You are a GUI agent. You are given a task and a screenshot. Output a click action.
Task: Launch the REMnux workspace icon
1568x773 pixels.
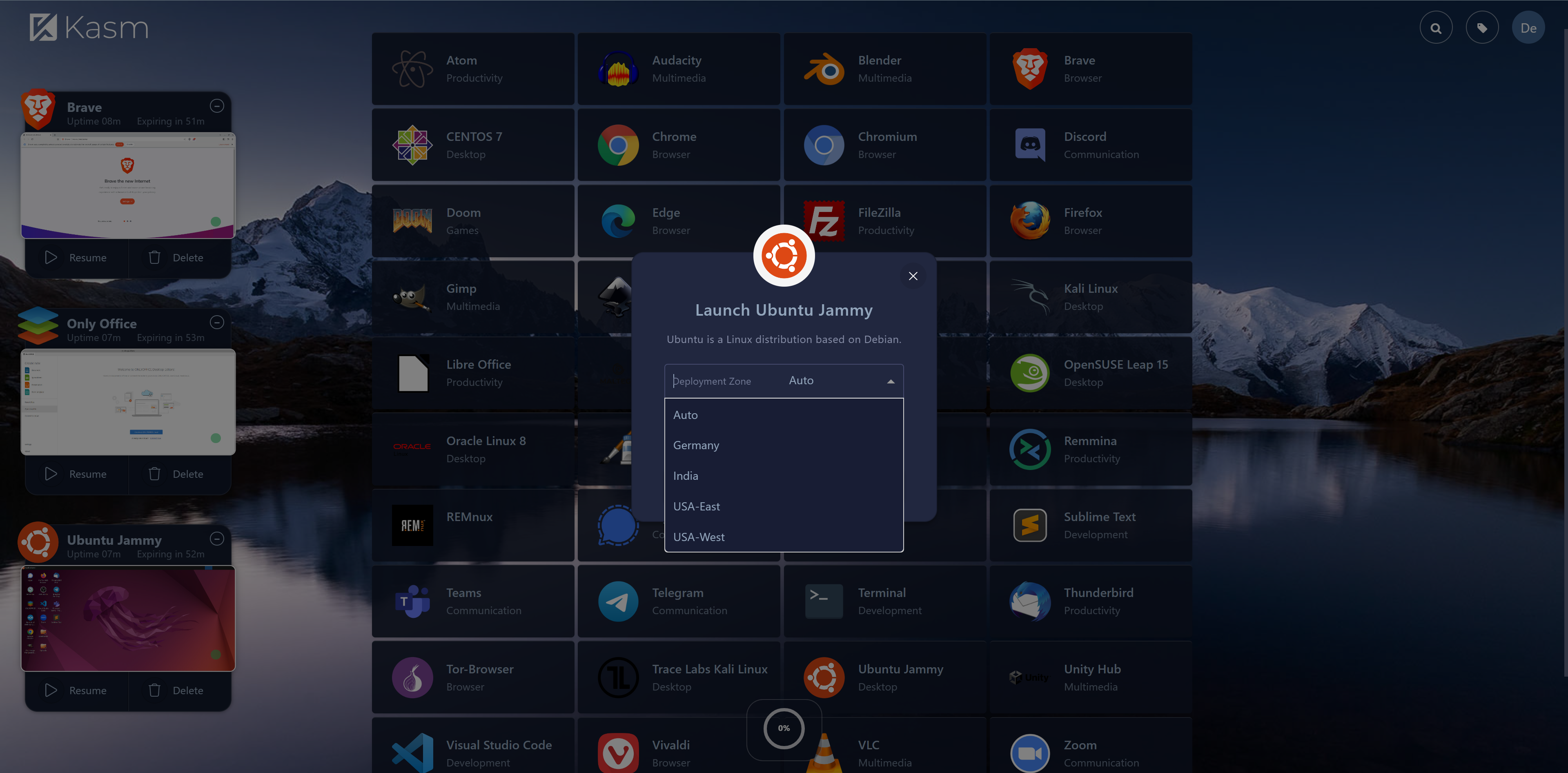pyautogui.click(x=413, y=525)
